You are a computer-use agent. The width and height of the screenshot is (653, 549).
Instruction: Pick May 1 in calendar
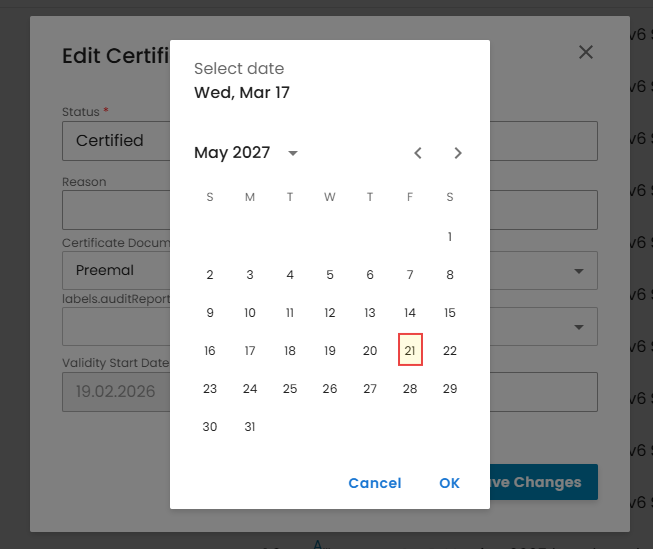pyautogui.click(x=450, y=237)
